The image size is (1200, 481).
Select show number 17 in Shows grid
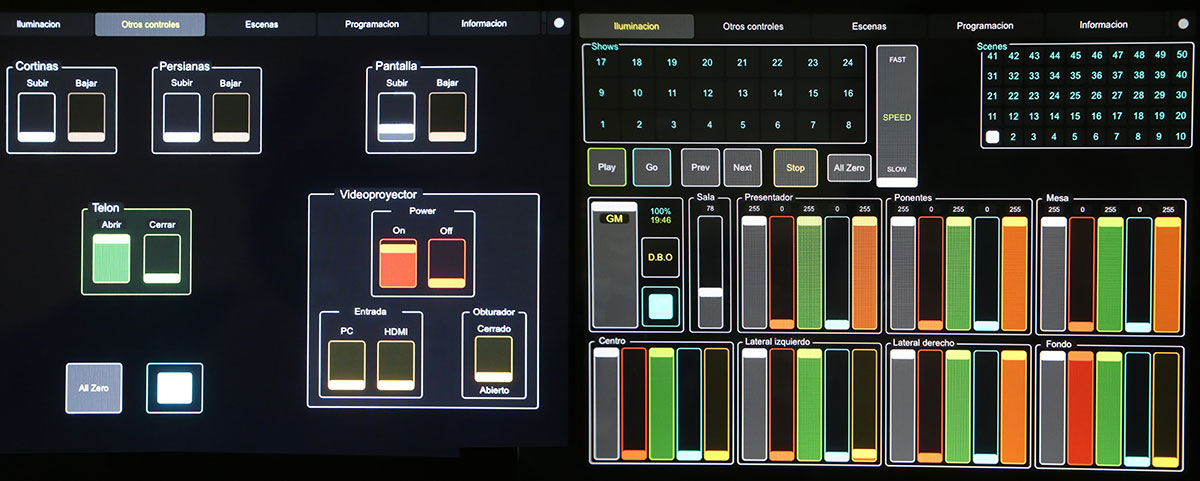[x=601, y=62]
